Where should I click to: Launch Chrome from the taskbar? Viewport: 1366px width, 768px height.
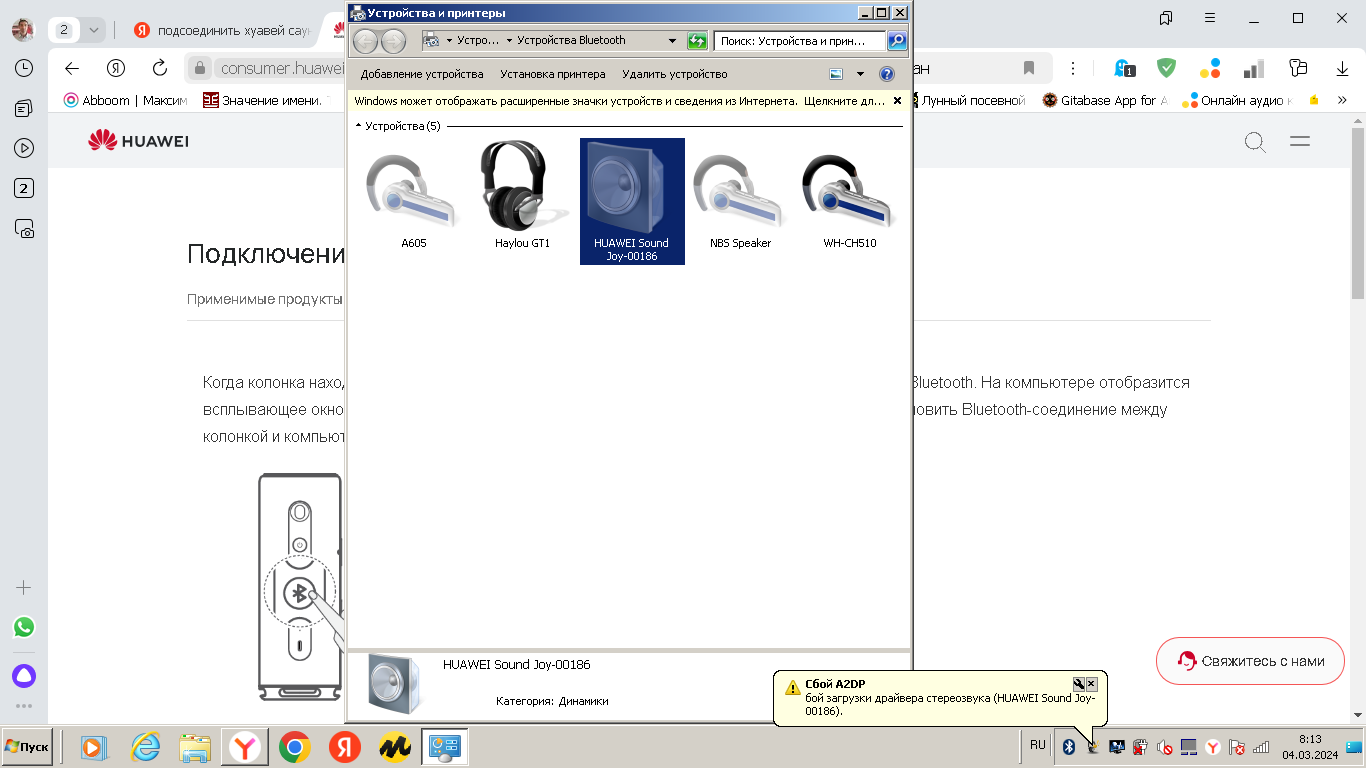point(294,747)
